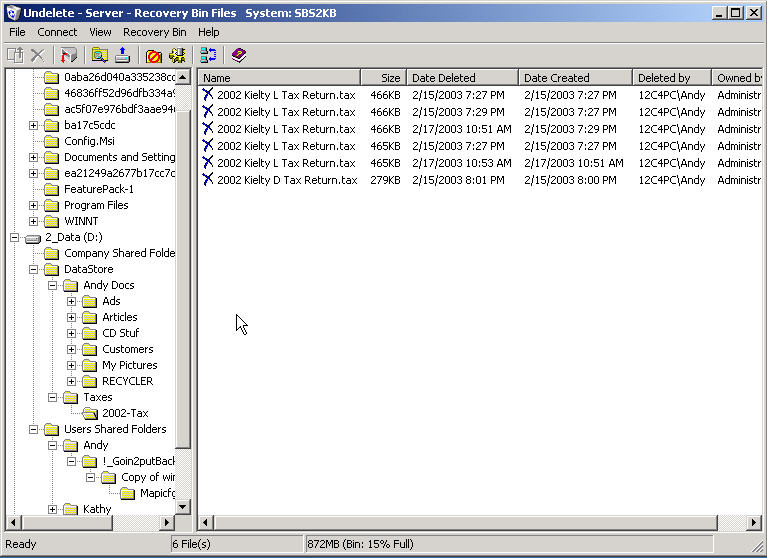Click the Customers folder icon
The image size is (767, 558).
89,350
